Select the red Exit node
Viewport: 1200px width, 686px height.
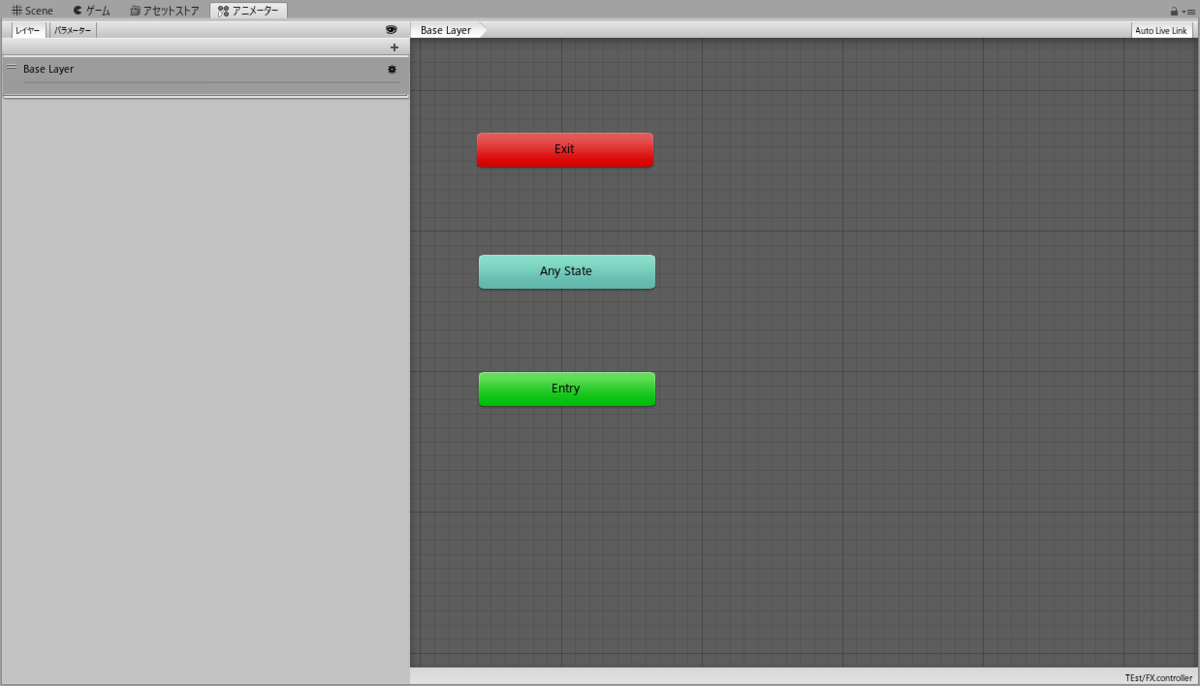pyautogui.click(x=565, y=150)
